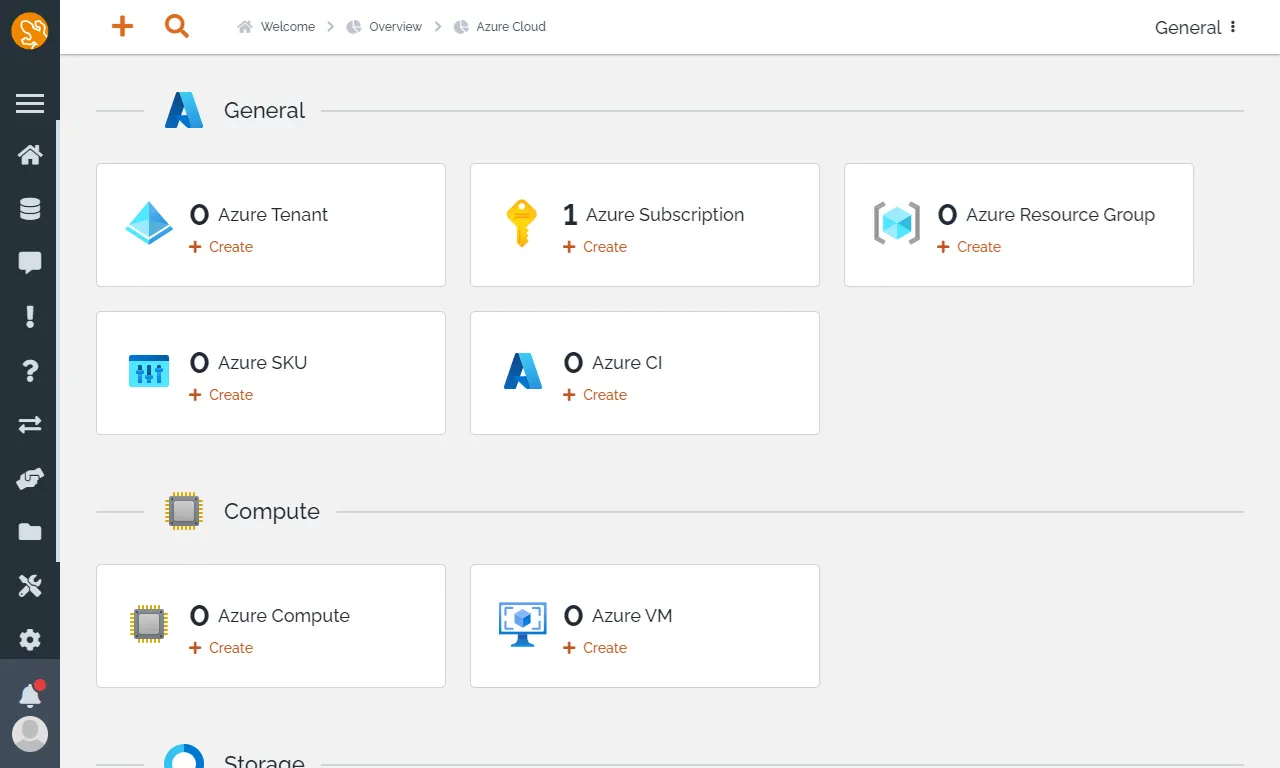The image size is (1280, 768).
Task: Click the orange plus add icon
Action: [x=122, y=27]
